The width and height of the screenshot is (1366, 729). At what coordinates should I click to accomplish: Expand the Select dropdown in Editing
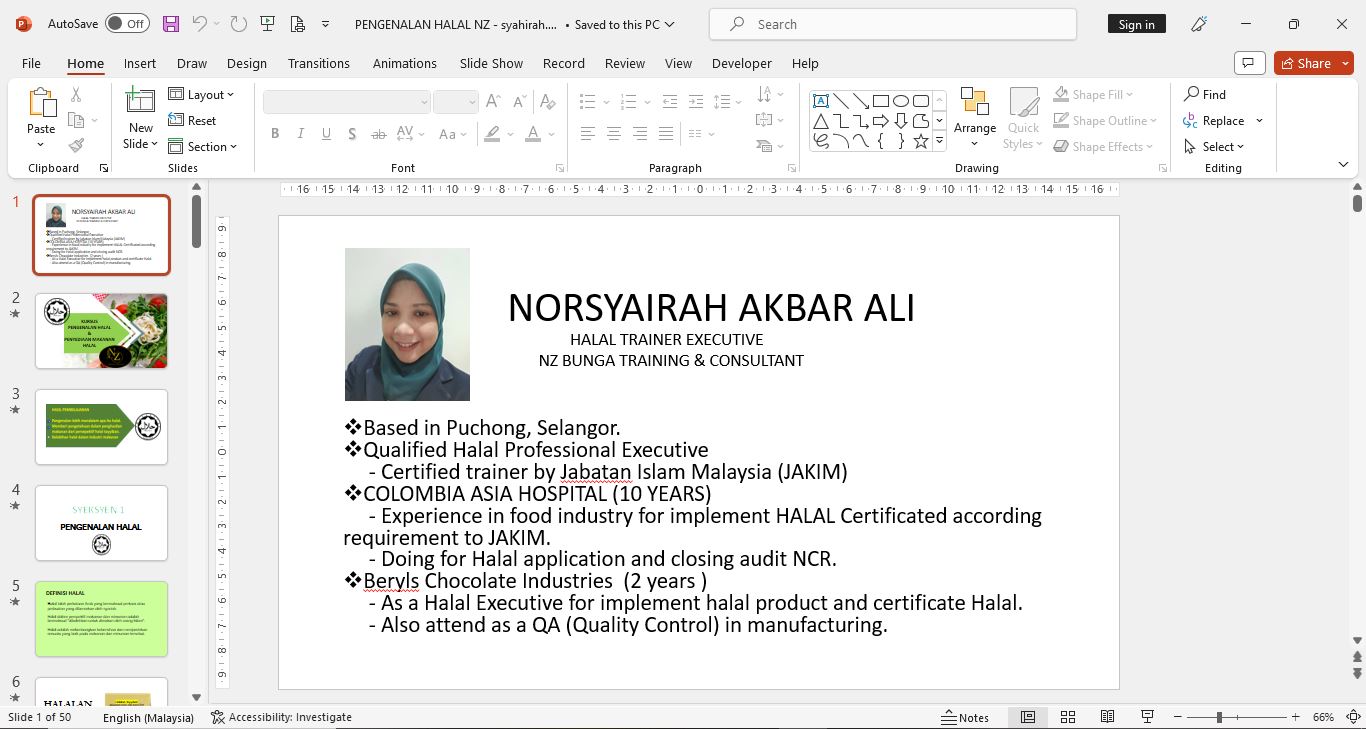(x=1214, y=146)
